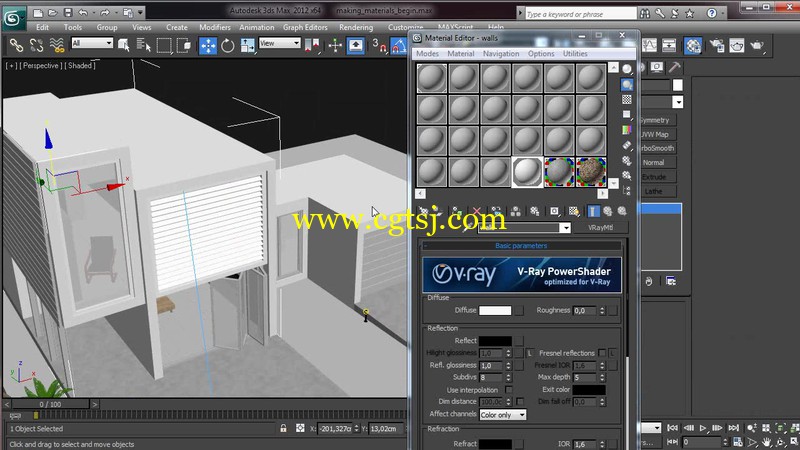Toggle the Window/Crossing selection icon
This screenshot has height=450, width=800.
click(184, 45)
